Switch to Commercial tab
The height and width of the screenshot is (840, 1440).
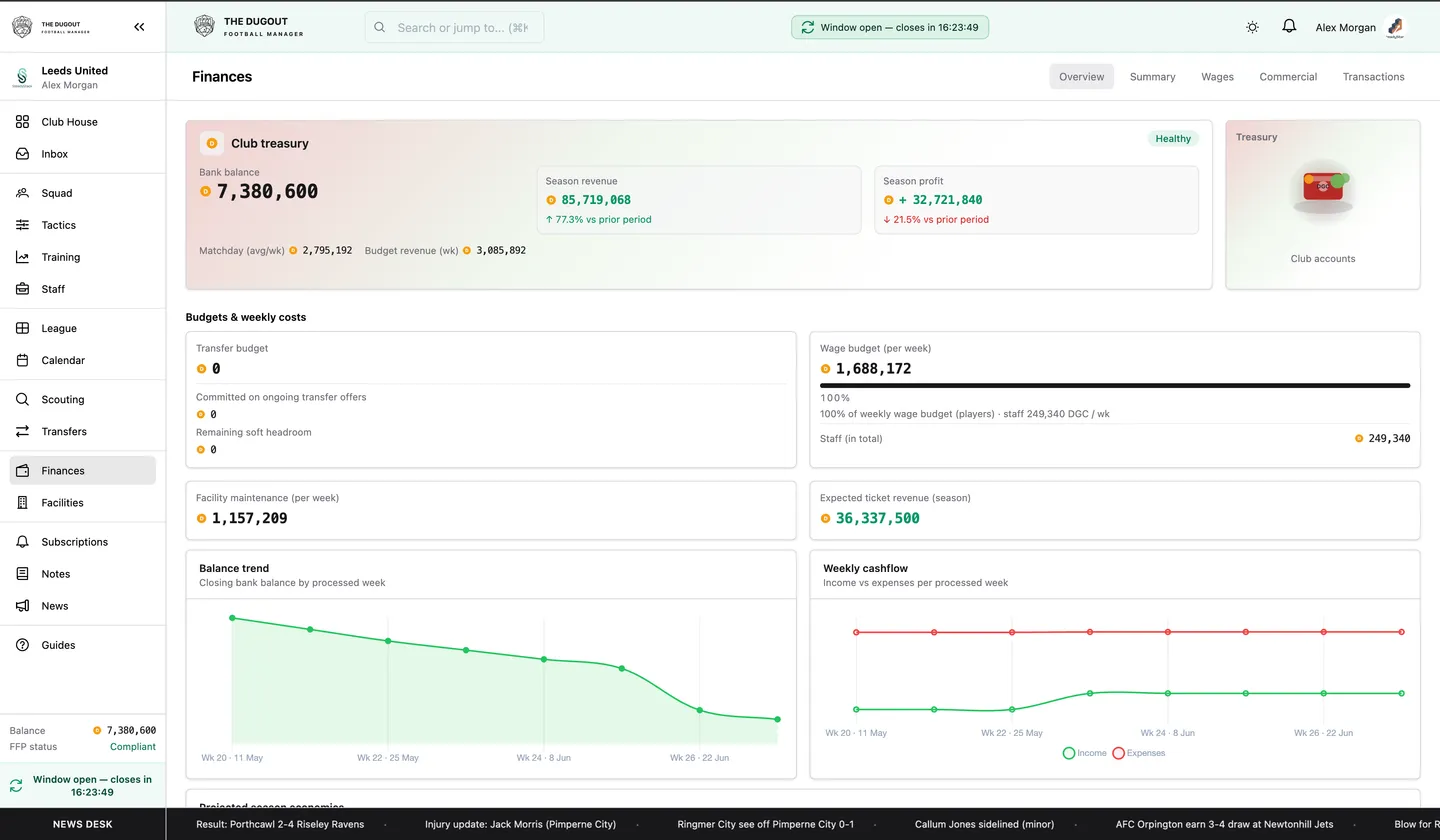tap(1288, 77)
